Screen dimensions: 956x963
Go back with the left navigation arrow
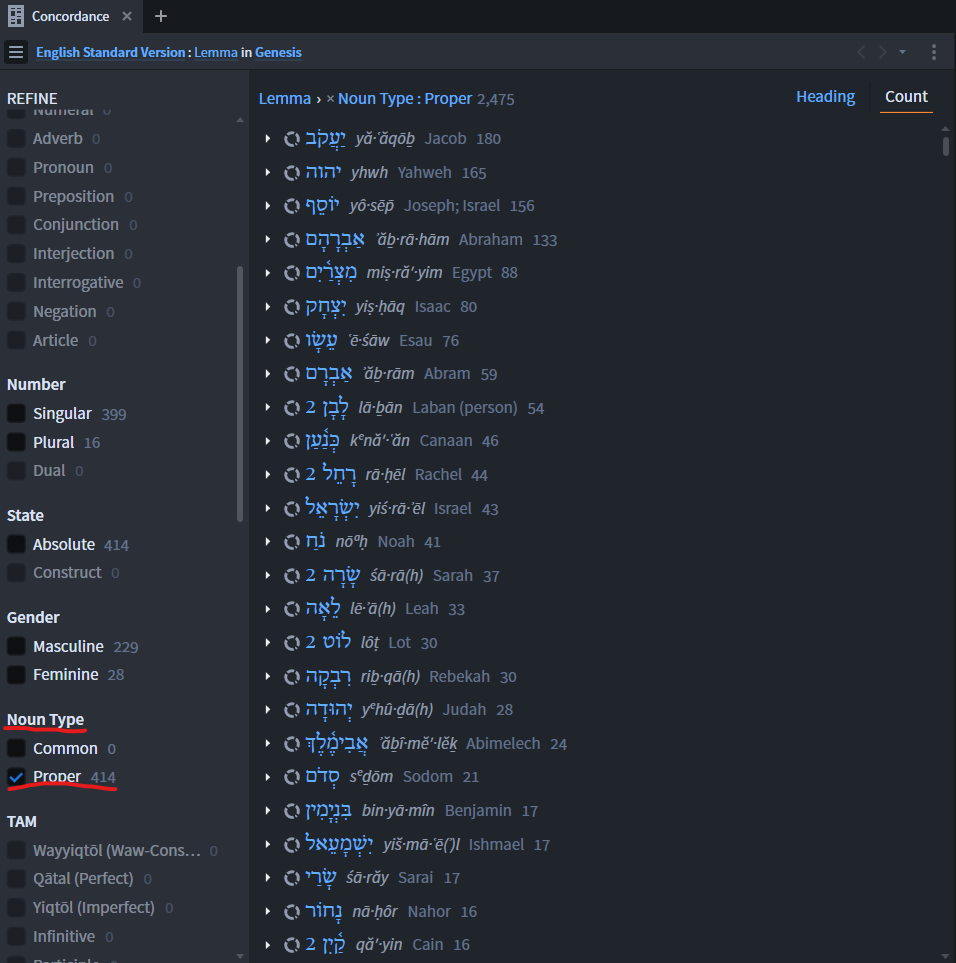click(861, 52)
